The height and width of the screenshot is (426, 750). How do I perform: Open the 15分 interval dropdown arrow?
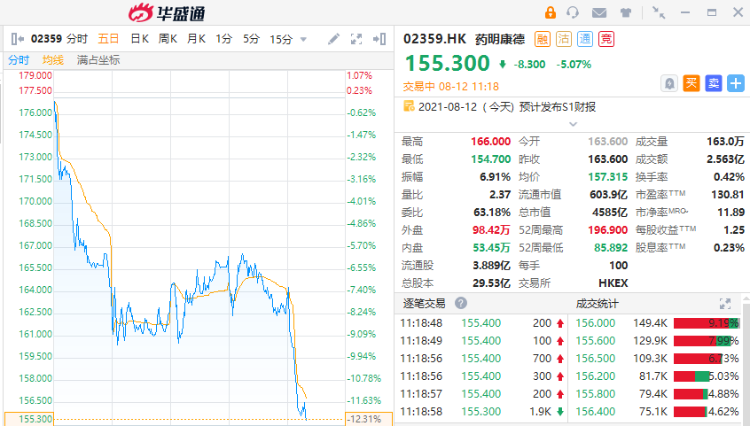303,40
